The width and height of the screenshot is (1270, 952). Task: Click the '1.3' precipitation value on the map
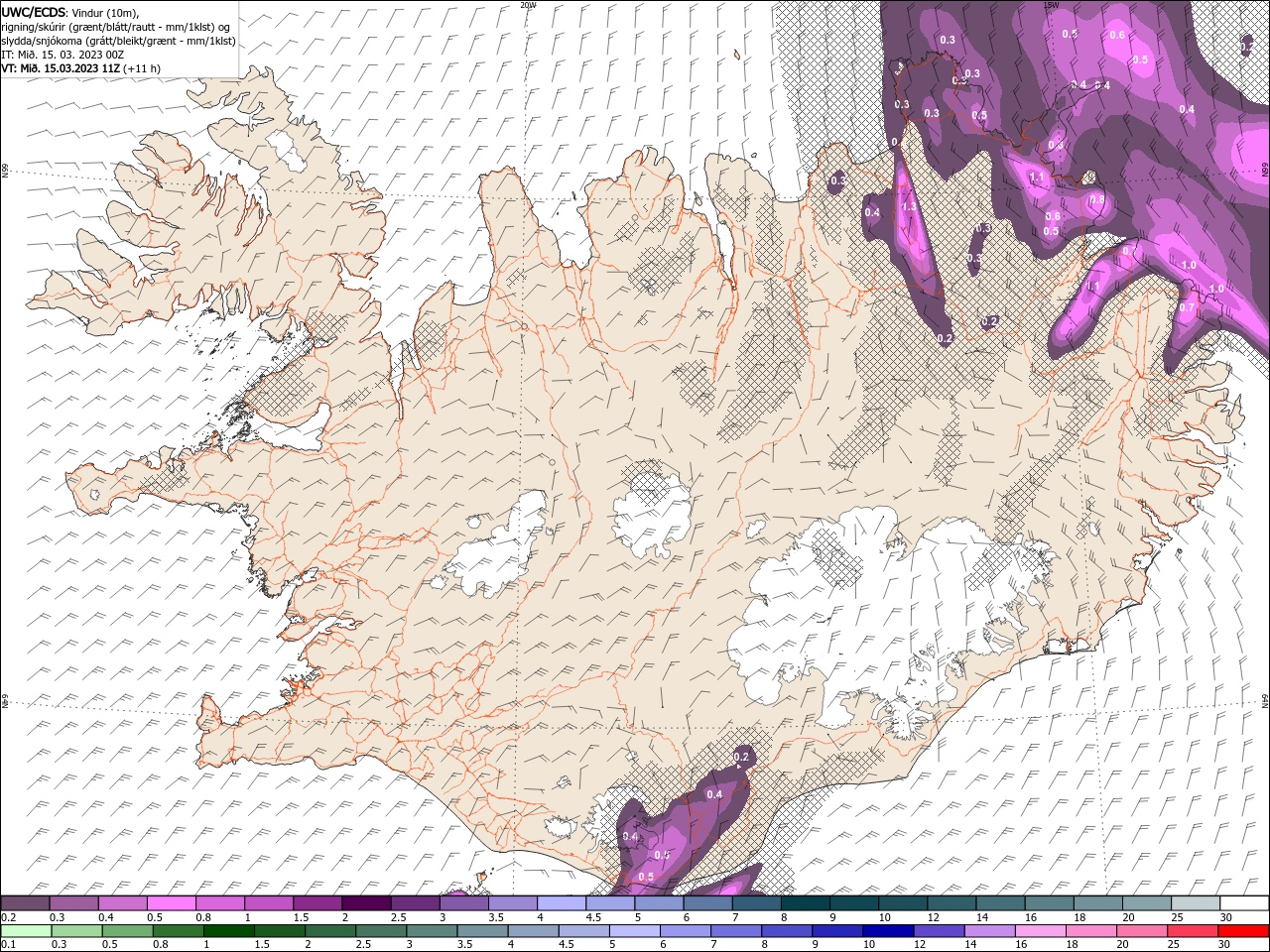(x=908, y=206)
